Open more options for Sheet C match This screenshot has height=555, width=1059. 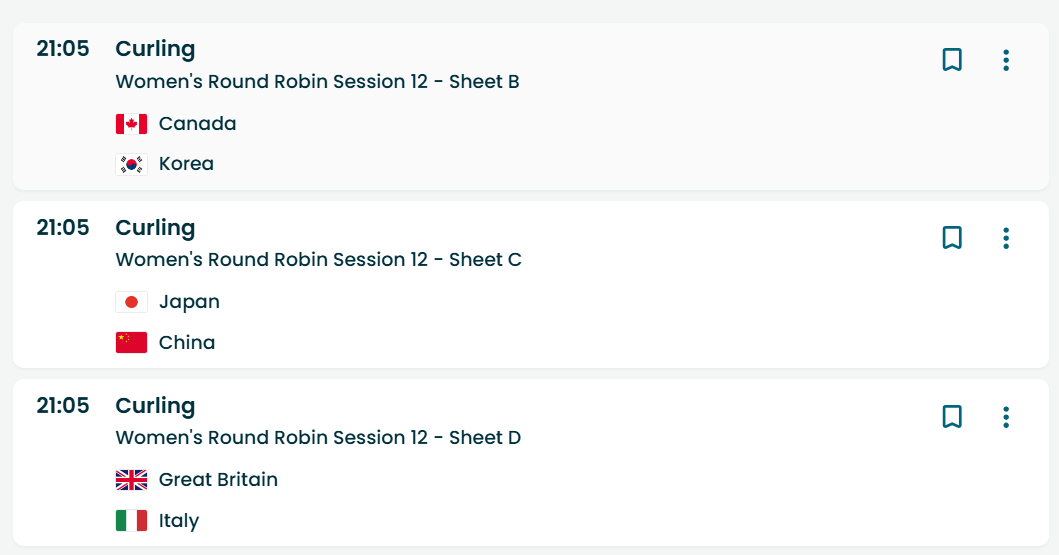pyautogui.click(x=1006, y=238)
